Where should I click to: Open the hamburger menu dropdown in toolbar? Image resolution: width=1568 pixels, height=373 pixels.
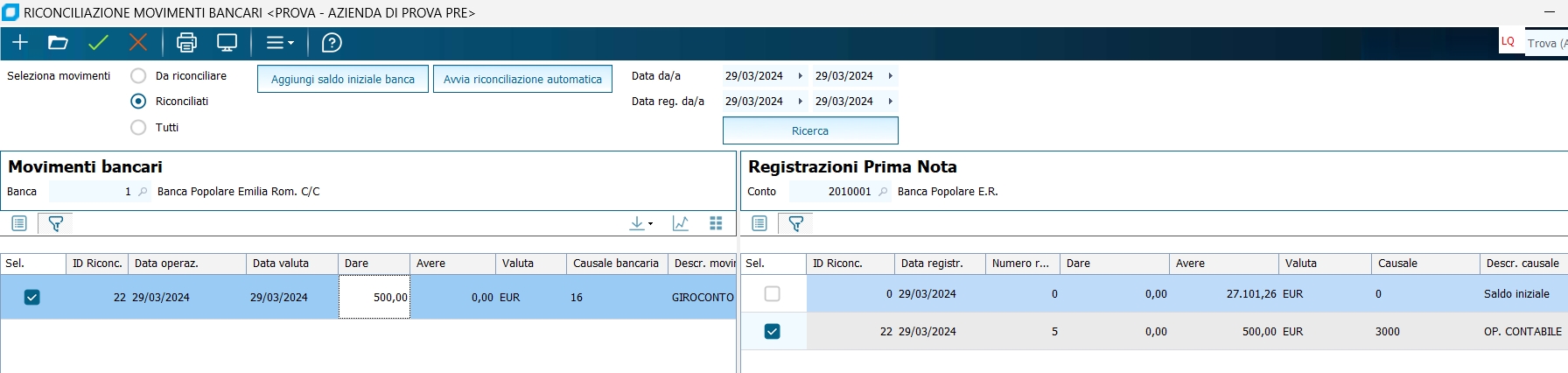point(280,43)
